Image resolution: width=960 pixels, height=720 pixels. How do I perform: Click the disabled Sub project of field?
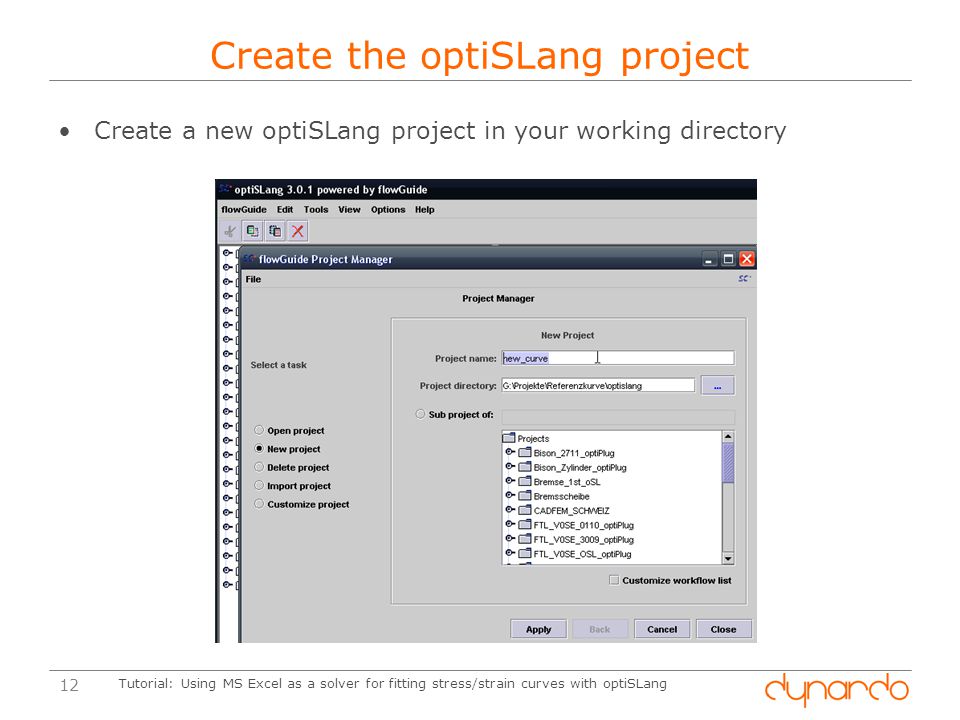[x=618, y=417]
